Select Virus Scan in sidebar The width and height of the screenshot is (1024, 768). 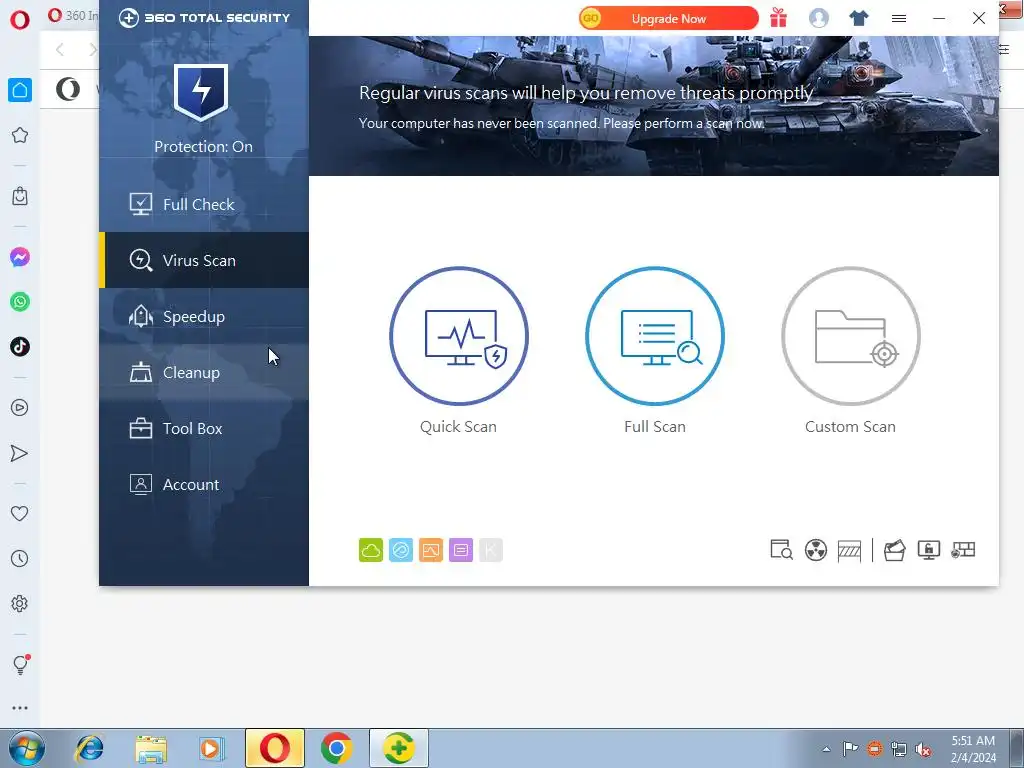(204, 260)
